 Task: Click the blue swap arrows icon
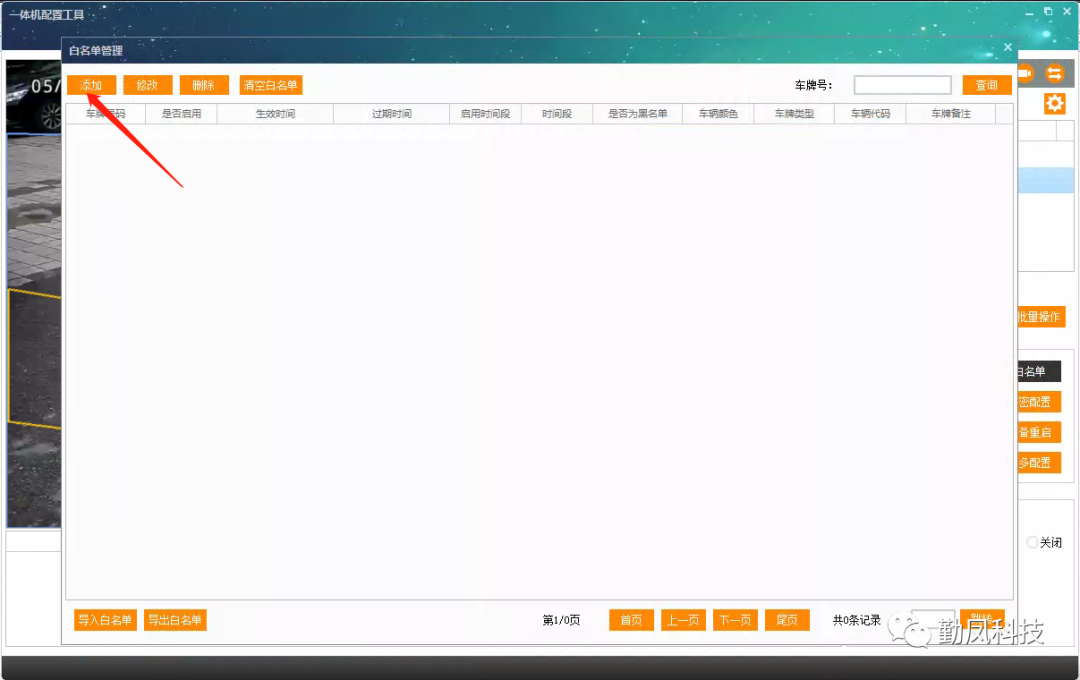tap(1057, 72)
